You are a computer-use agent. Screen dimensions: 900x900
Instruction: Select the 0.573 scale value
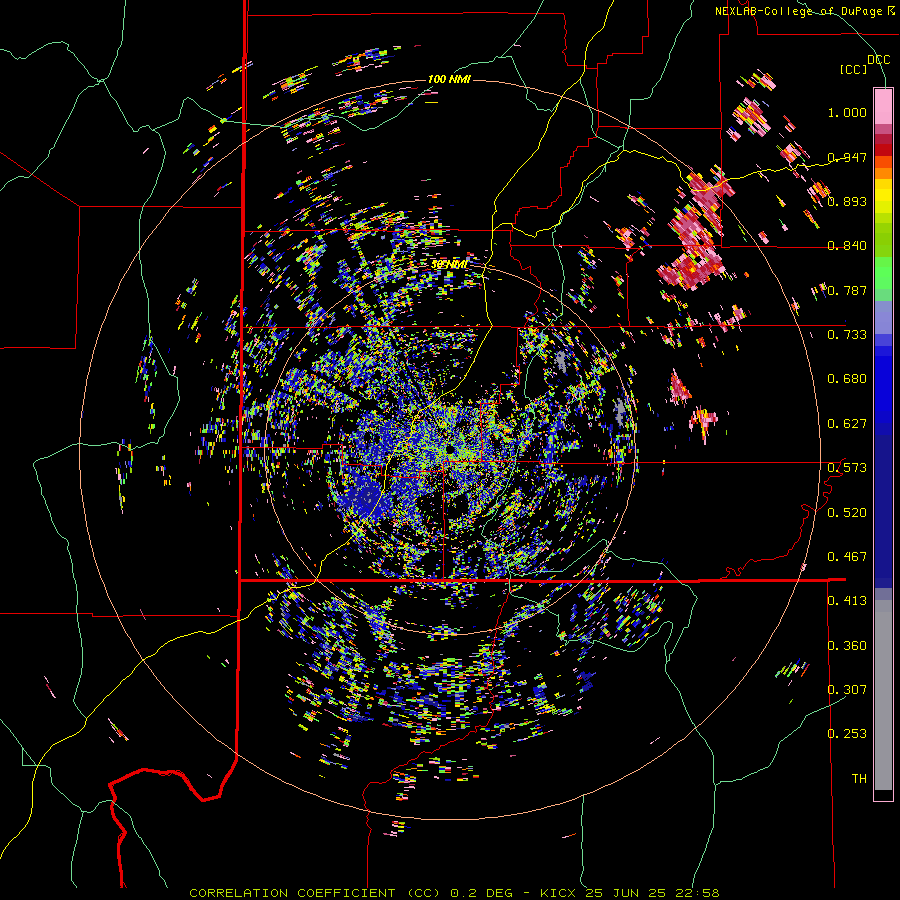click(x=847, y=468)
